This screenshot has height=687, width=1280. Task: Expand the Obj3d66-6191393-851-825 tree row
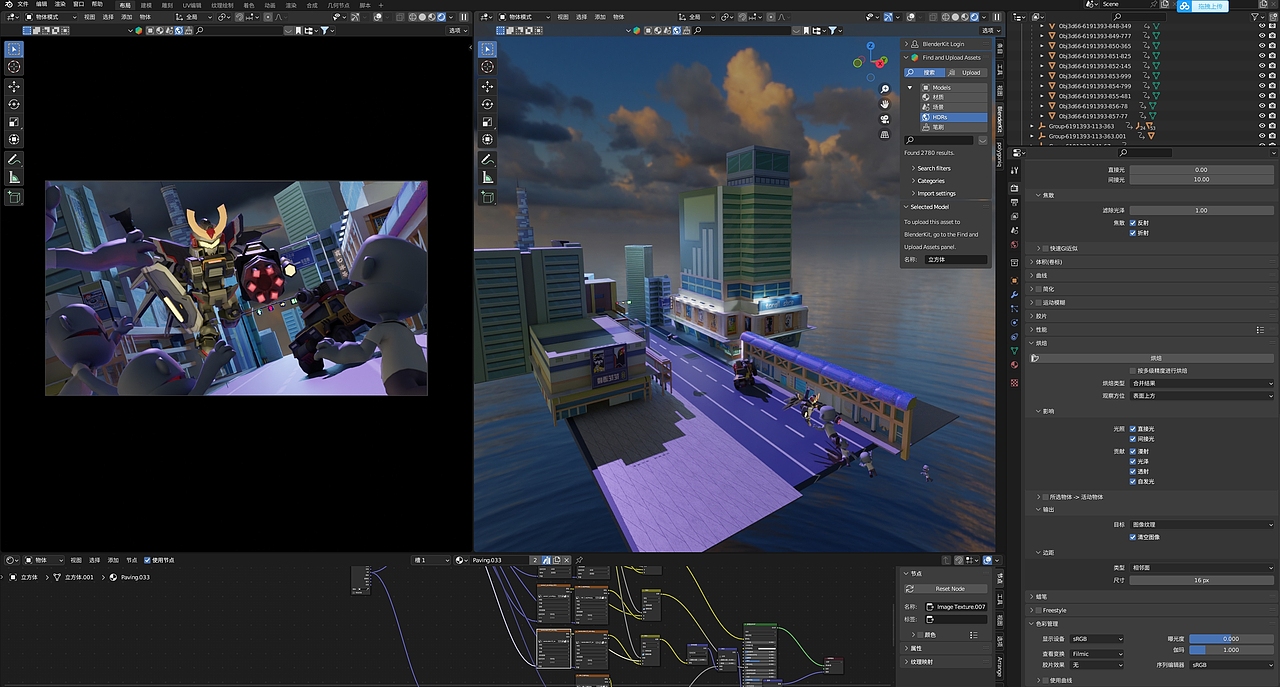point(1040,56)
